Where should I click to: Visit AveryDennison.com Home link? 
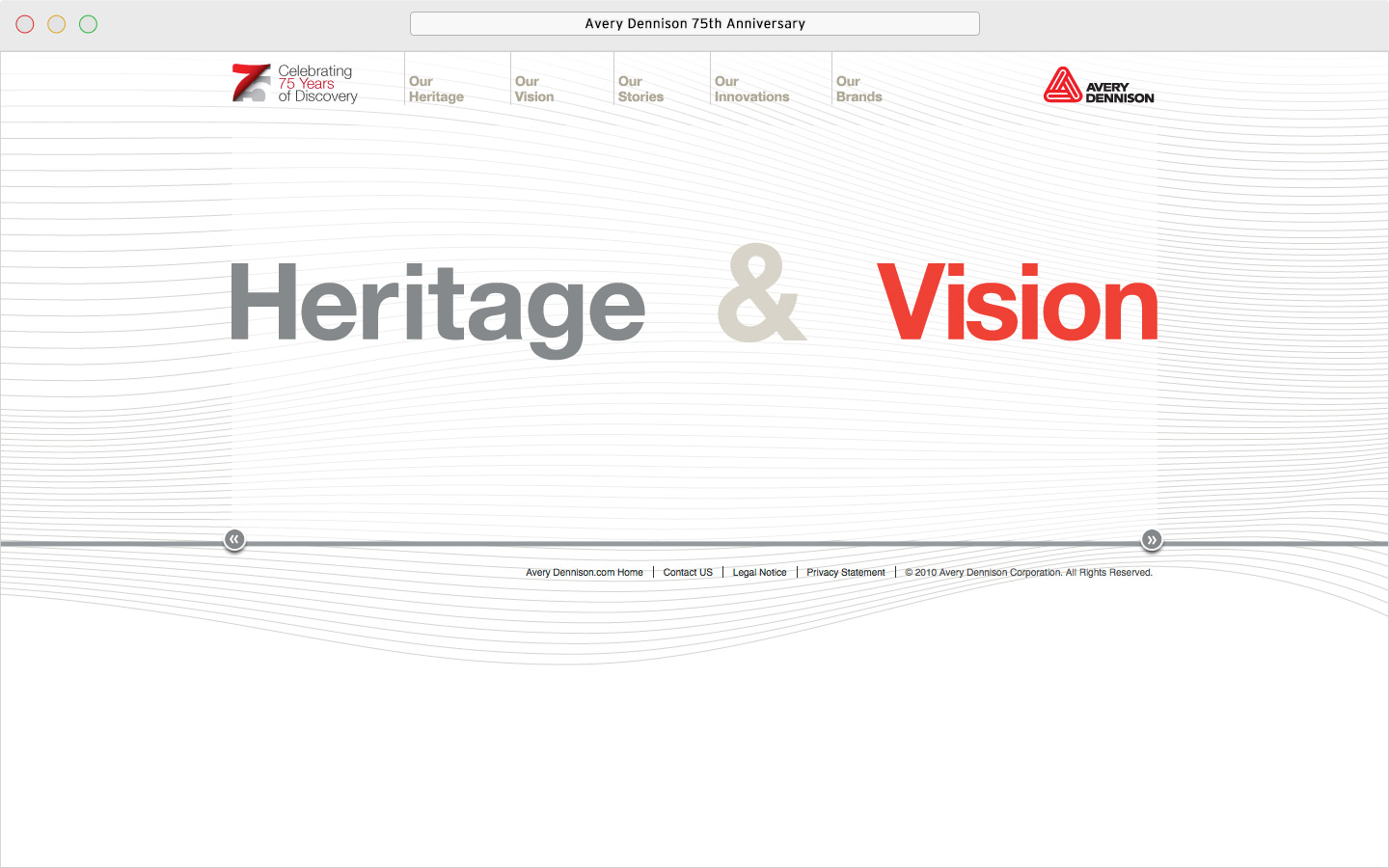[584, 572]
